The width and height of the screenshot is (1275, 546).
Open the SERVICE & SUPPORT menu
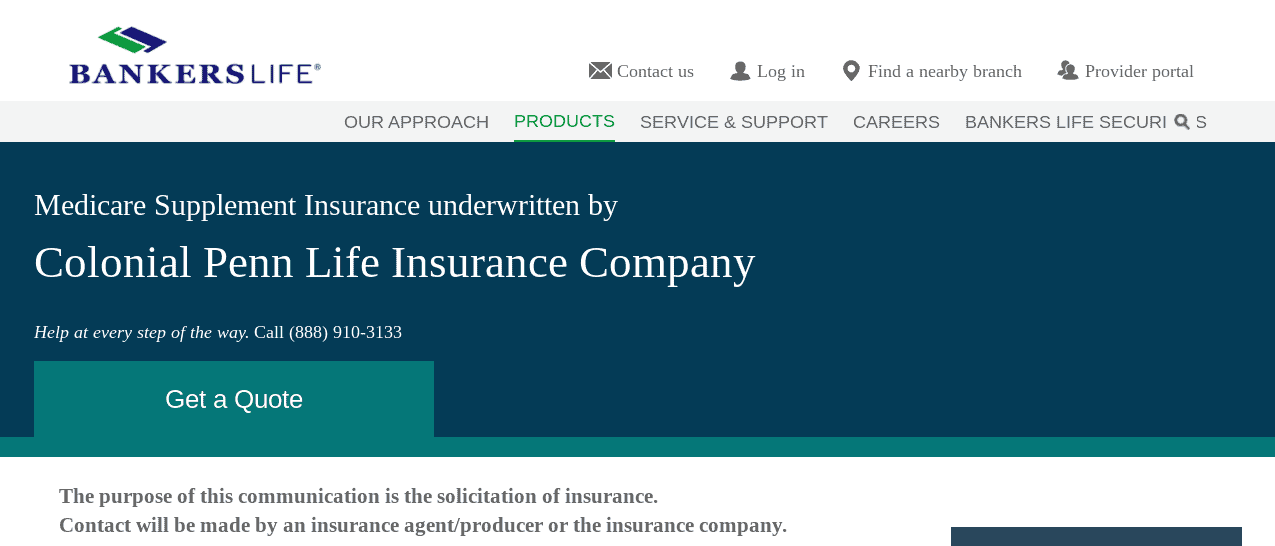[x=734, y=122]
